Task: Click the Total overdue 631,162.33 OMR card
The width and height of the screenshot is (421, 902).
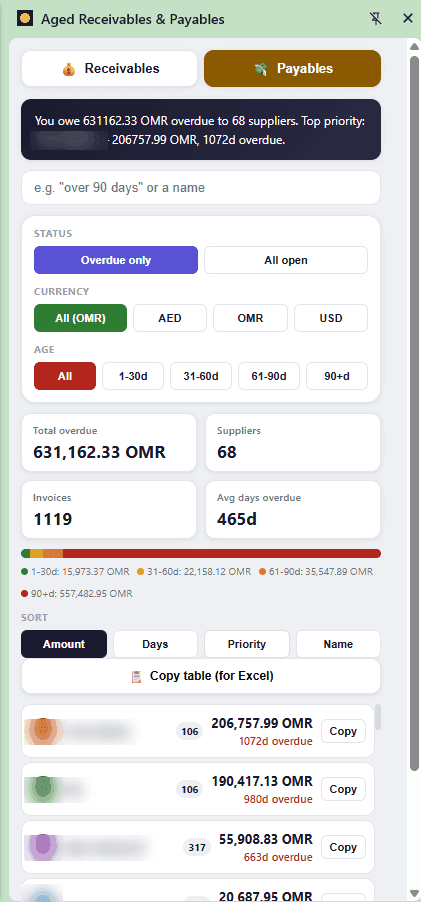Action: [109, 443]
